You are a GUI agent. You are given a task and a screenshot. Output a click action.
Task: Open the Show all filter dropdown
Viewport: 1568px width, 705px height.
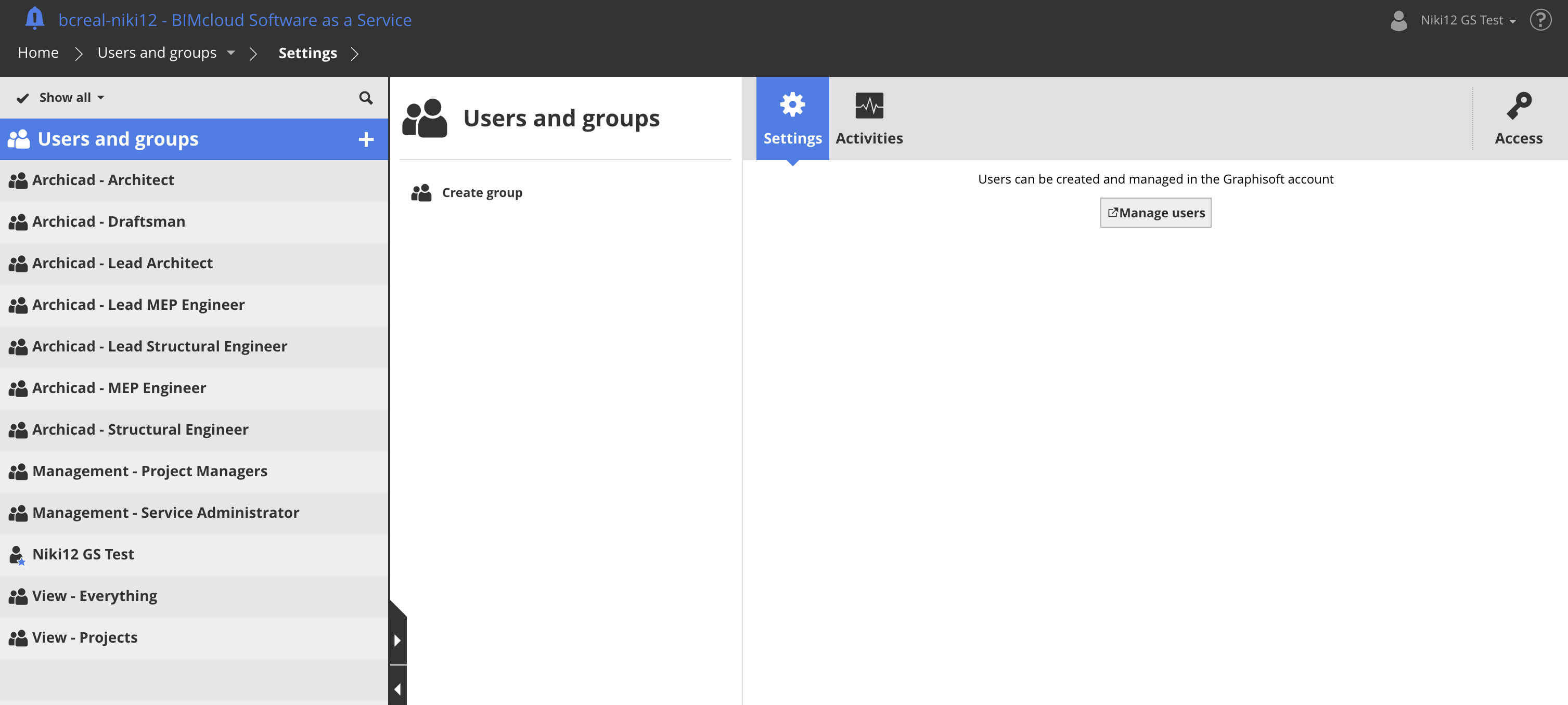71,98
